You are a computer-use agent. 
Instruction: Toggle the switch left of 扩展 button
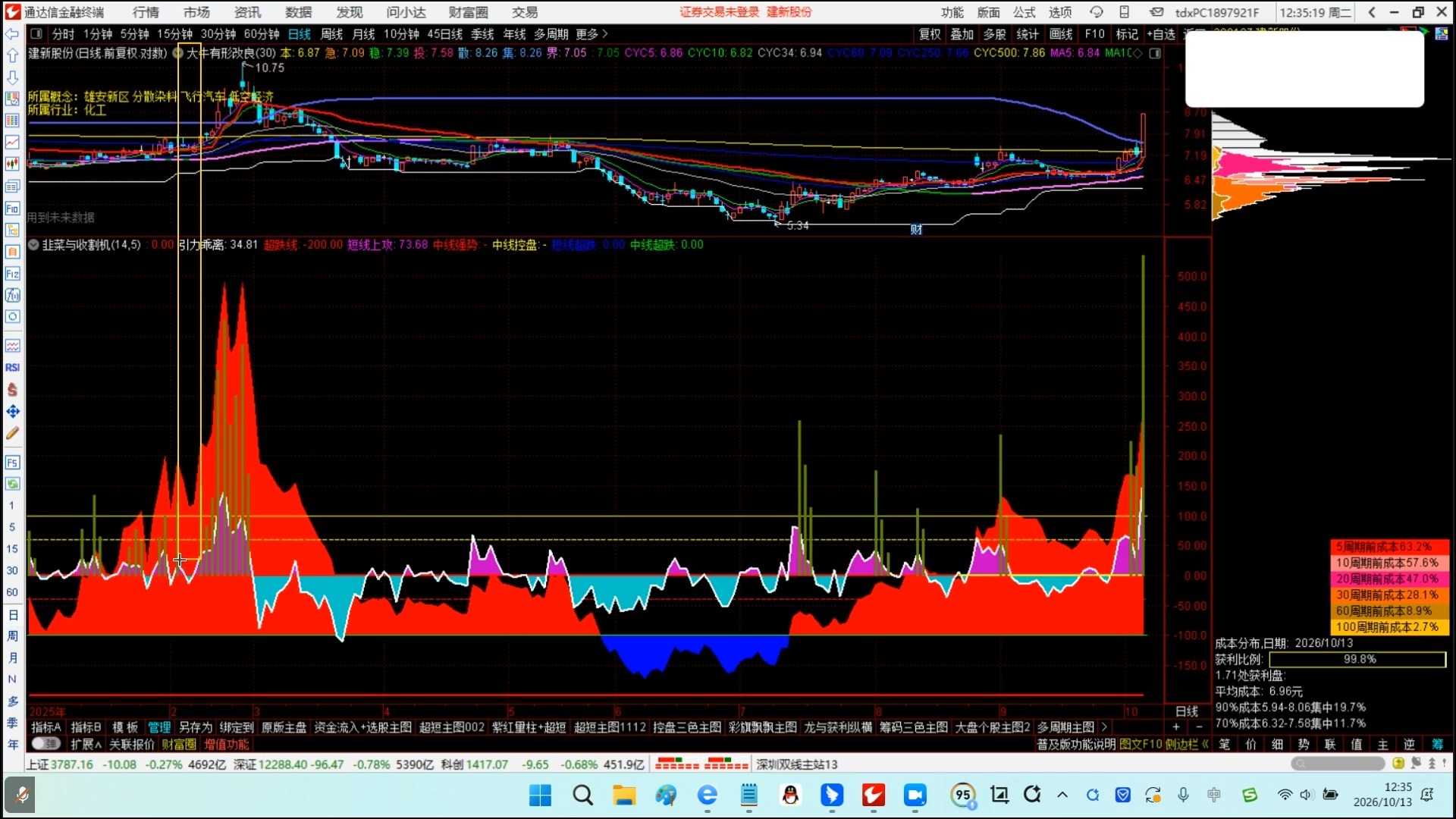click(46, 744)
